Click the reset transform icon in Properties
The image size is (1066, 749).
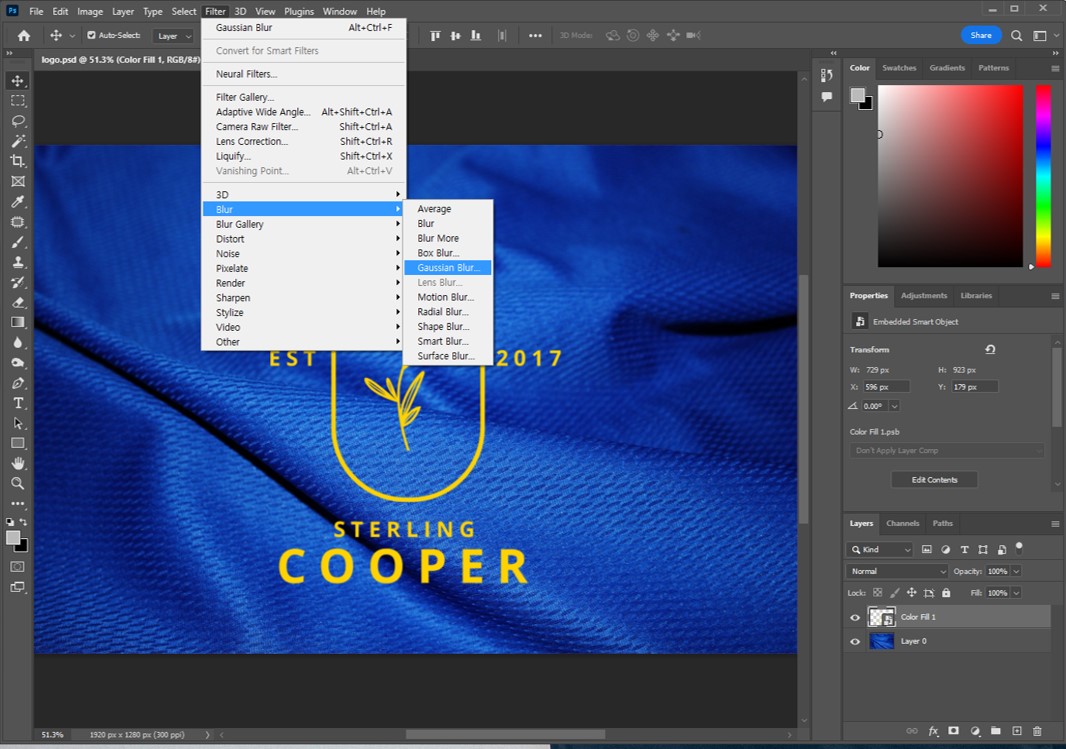pyautogui.click(x=991, y=349)
